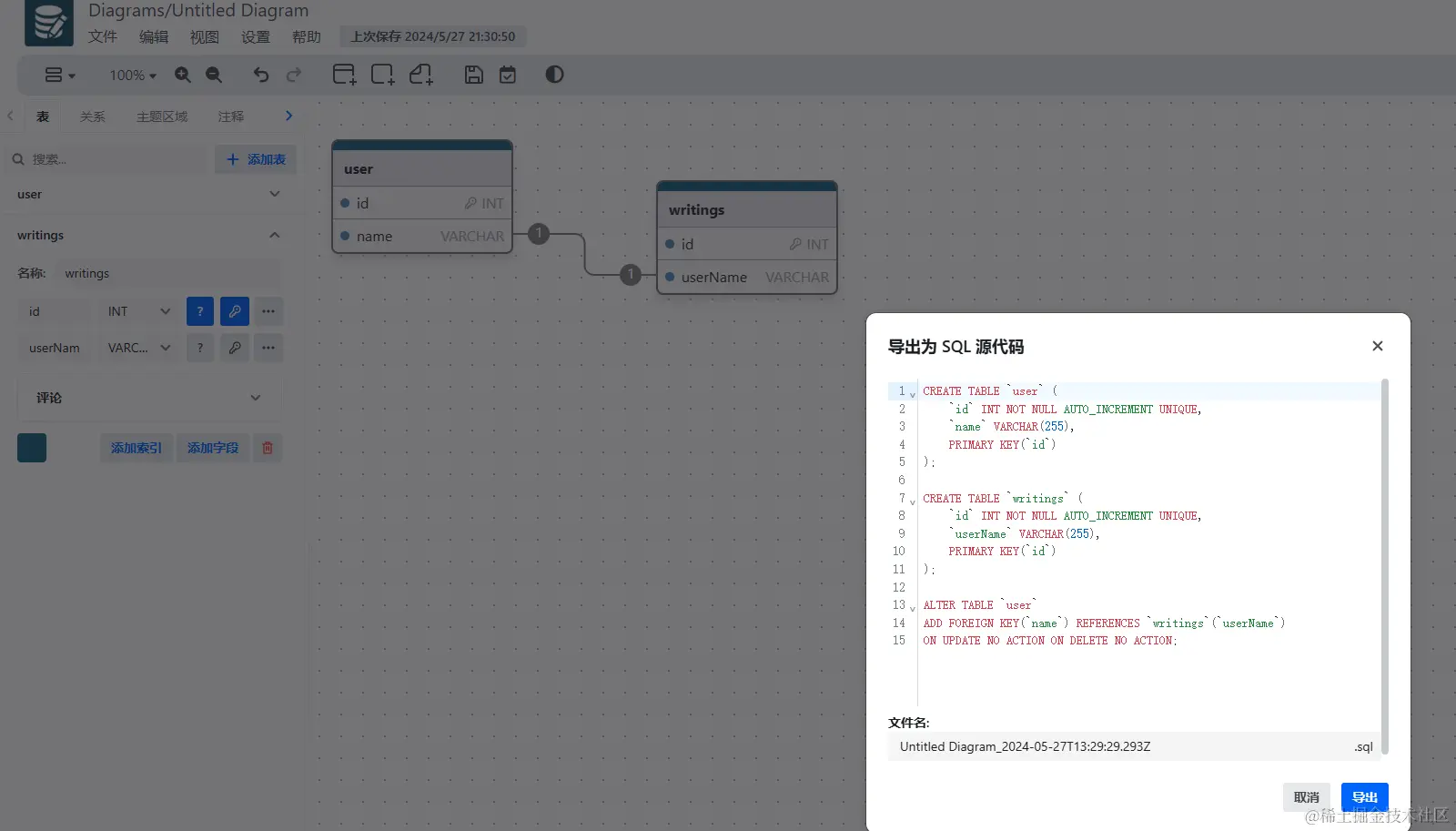Switch to the 表 tab
This screenshot has width=1456, height=831.
[43, 117]
